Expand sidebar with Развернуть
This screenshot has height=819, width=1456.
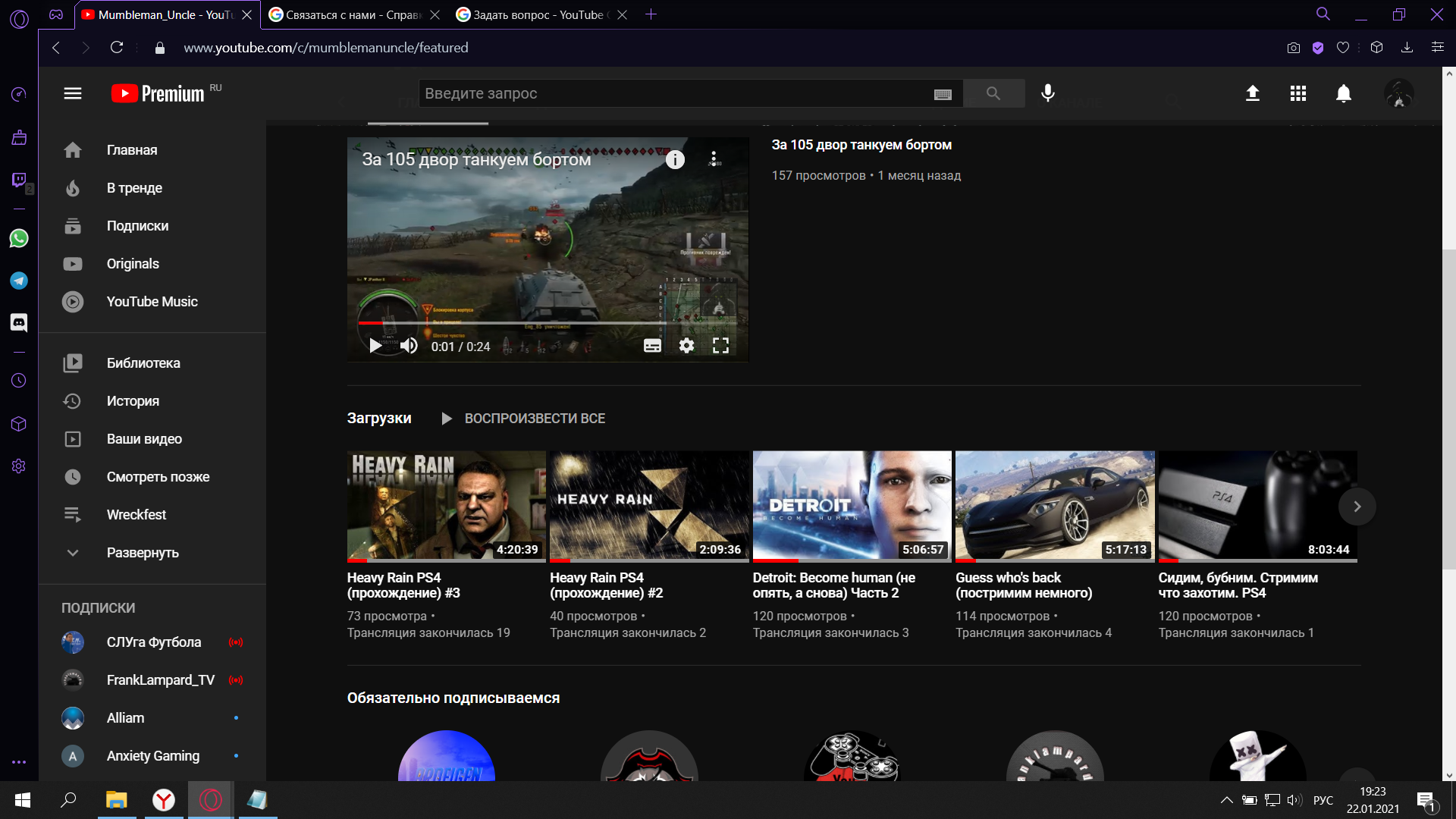click(152, 553)
